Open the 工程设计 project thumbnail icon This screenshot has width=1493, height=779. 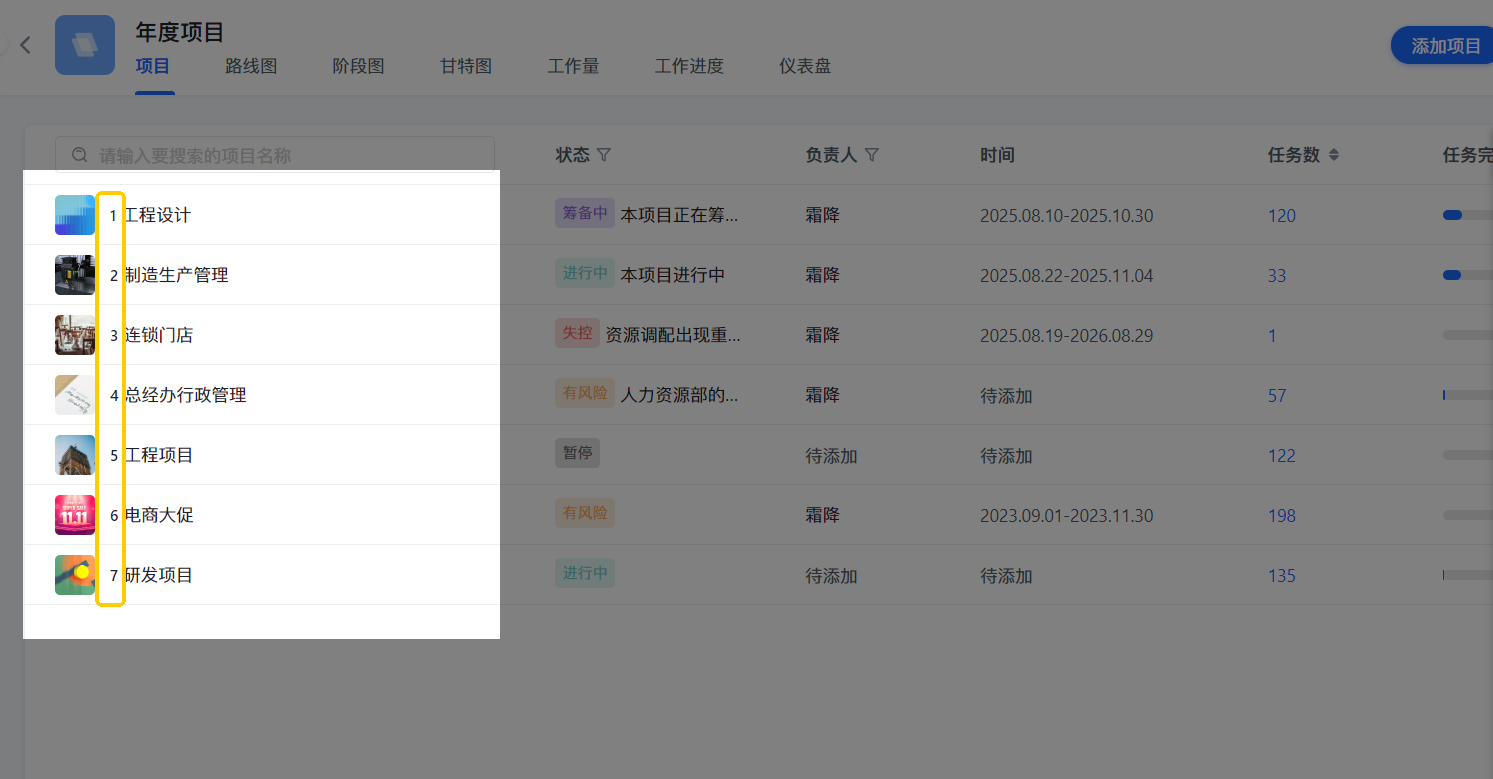75,215
